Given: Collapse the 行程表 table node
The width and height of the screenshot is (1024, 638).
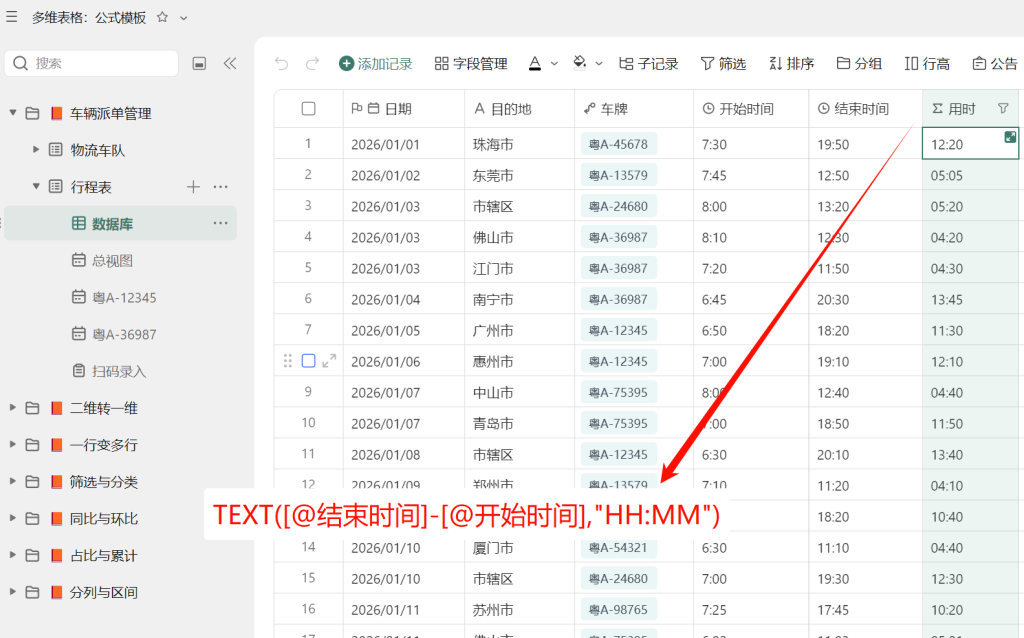Looking at the screenshot, I should [36, 187].
